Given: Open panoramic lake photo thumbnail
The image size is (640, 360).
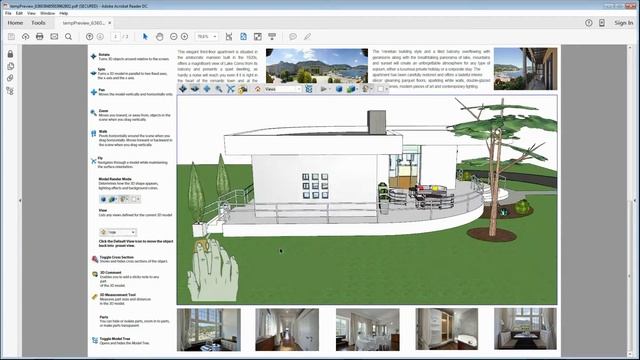Looking at the screenshot, I should click(x=317, y=66).
